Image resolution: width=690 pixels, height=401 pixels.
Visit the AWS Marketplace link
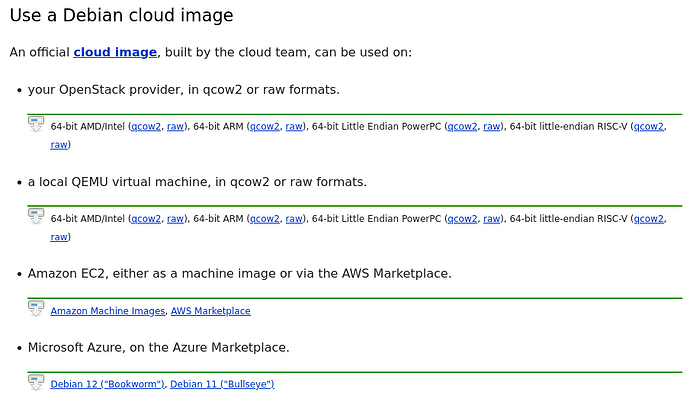(210, 311)
